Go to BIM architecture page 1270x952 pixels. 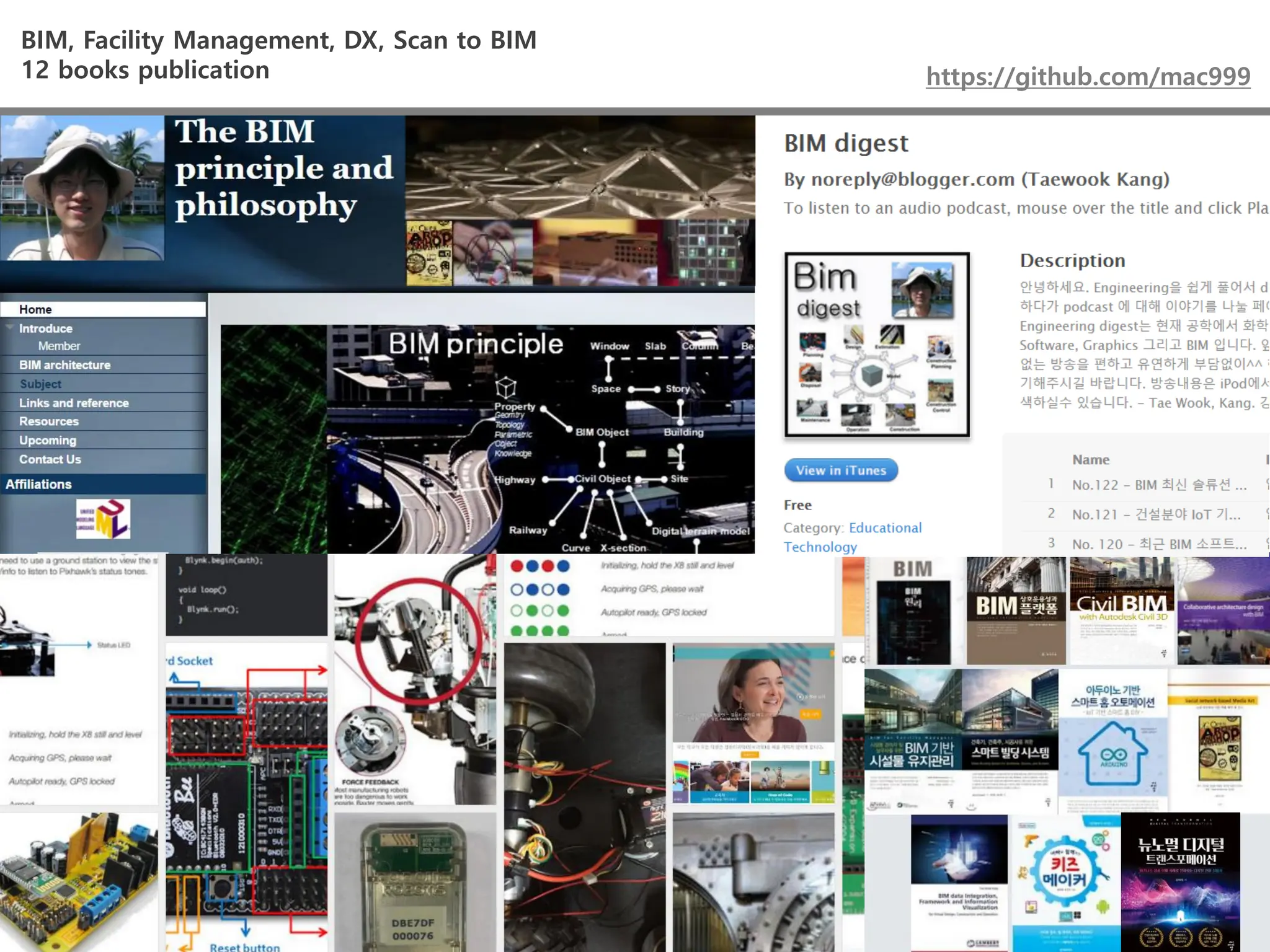(x=64, y=365)
